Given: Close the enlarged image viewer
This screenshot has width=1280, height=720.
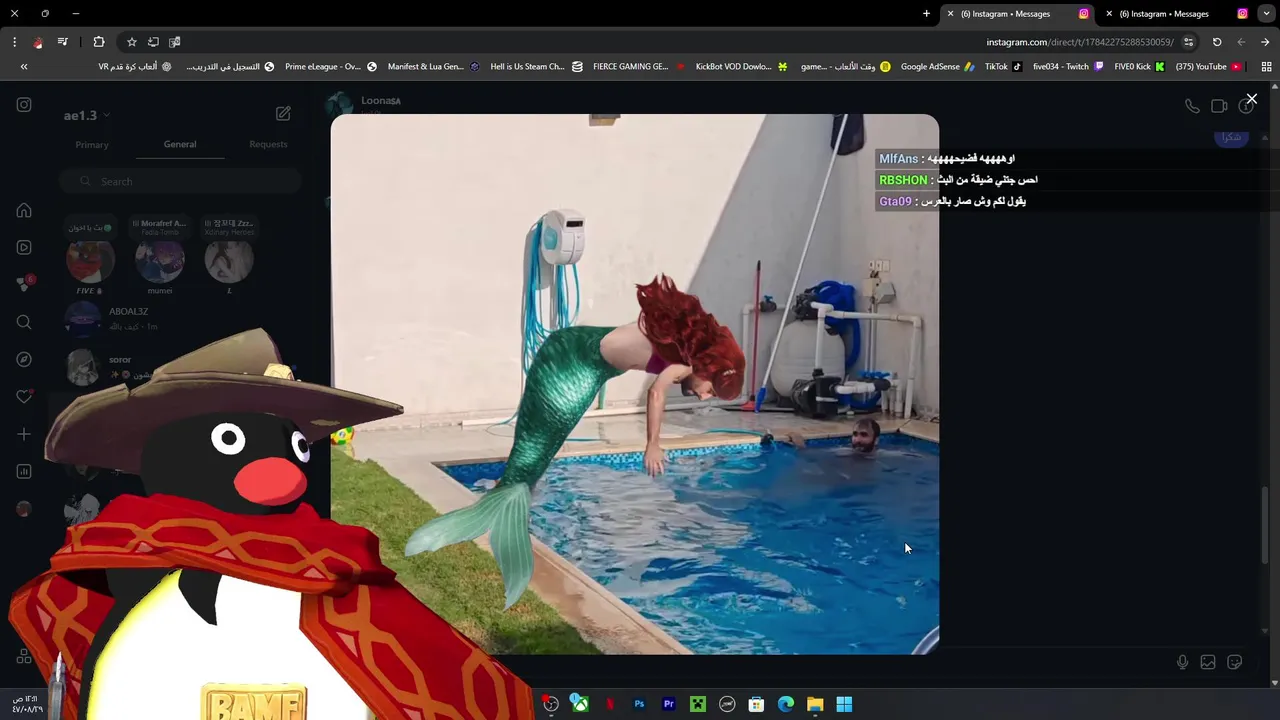Looking at the screenshot, I should pyautogui.click(x=1251, y=99).
